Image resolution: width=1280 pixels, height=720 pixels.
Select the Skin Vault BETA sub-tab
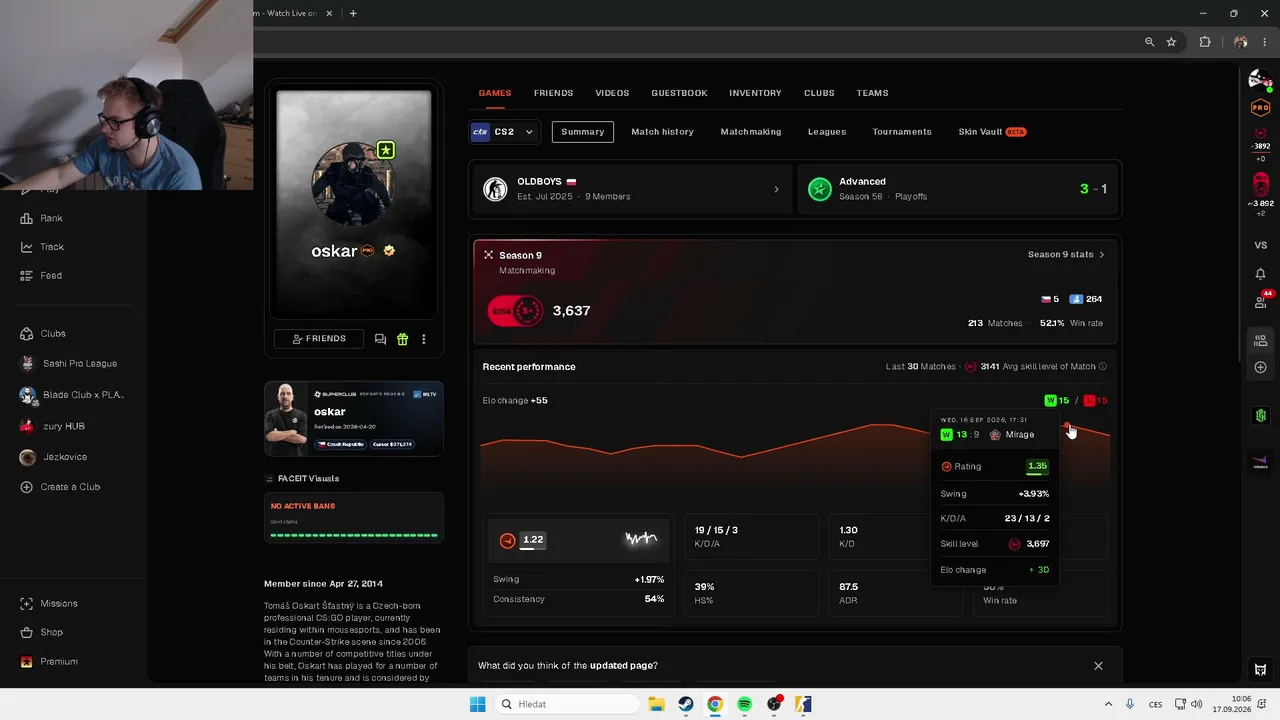coord(992,132)
